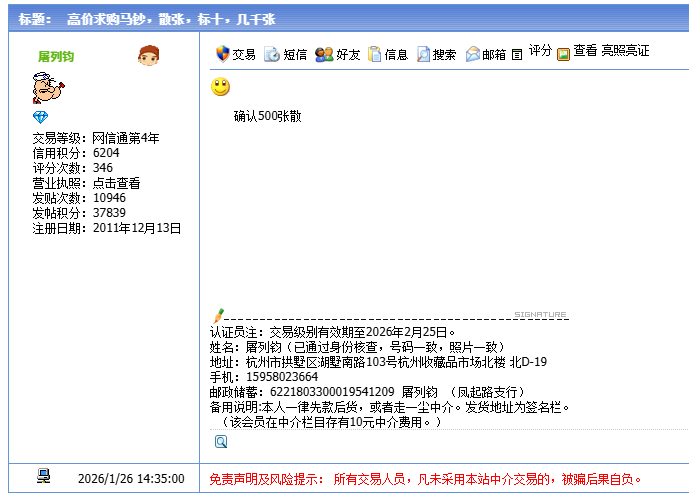Click the small icon before 评分
Screen dimensions: 689x499
tap(517, 55)
